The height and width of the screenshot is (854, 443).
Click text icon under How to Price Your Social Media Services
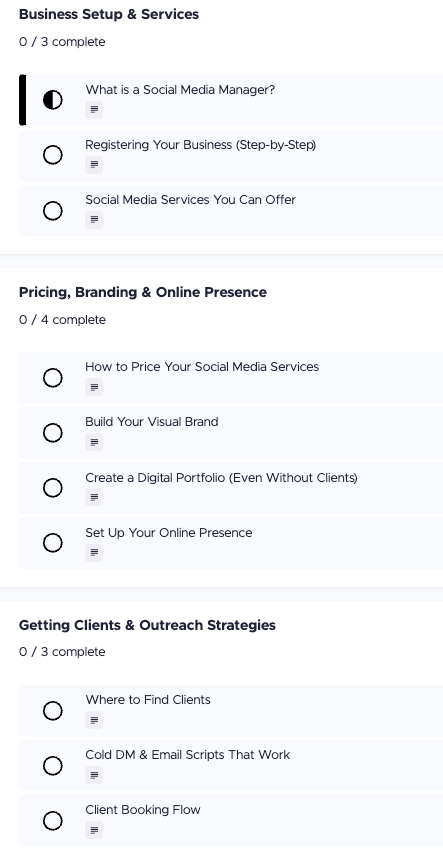[x=94, y=387]
